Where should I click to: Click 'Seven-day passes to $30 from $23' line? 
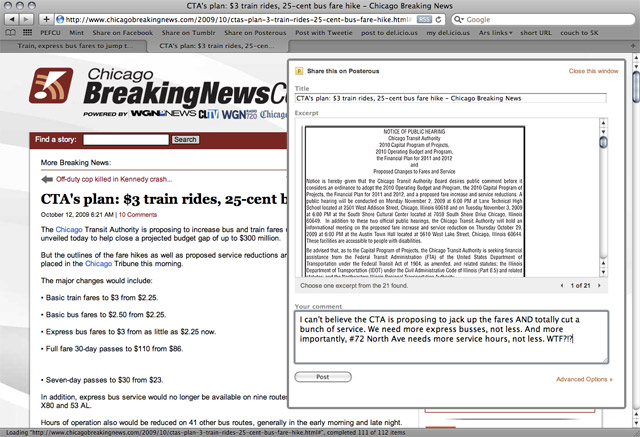tap(102, 380)
